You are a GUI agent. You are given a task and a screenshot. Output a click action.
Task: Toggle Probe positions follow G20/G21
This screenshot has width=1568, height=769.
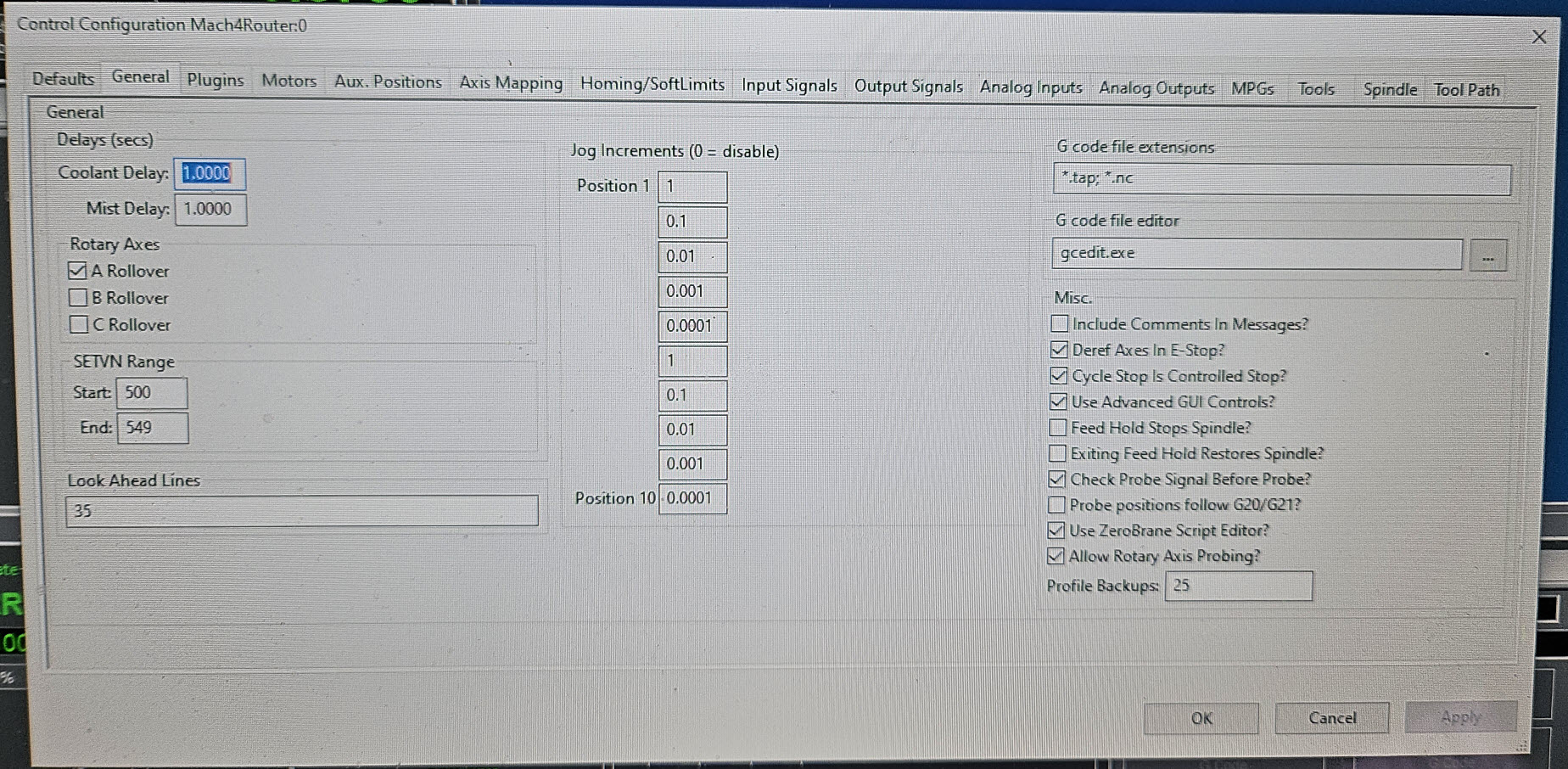1056,505
